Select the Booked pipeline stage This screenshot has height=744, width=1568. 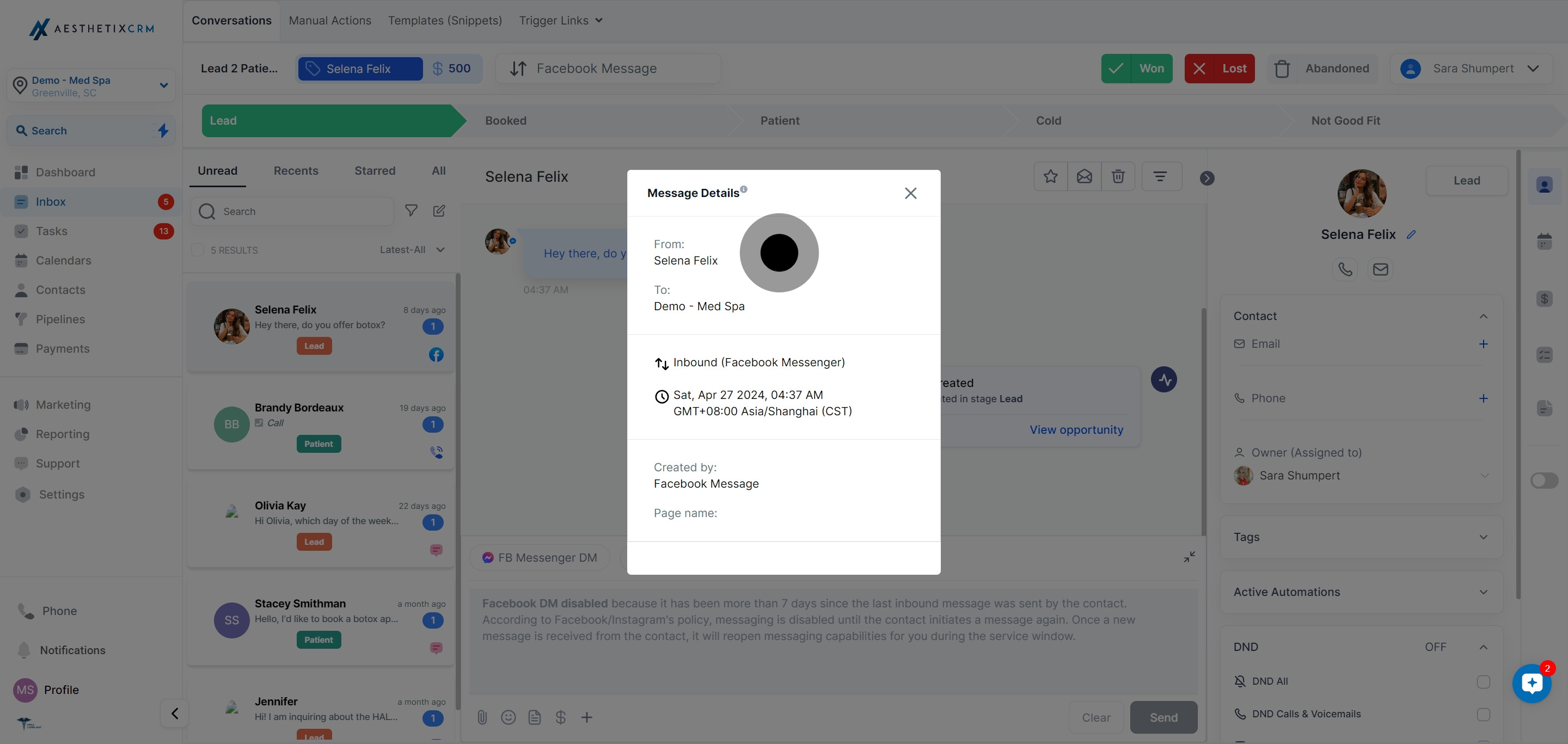click(506, 120)
